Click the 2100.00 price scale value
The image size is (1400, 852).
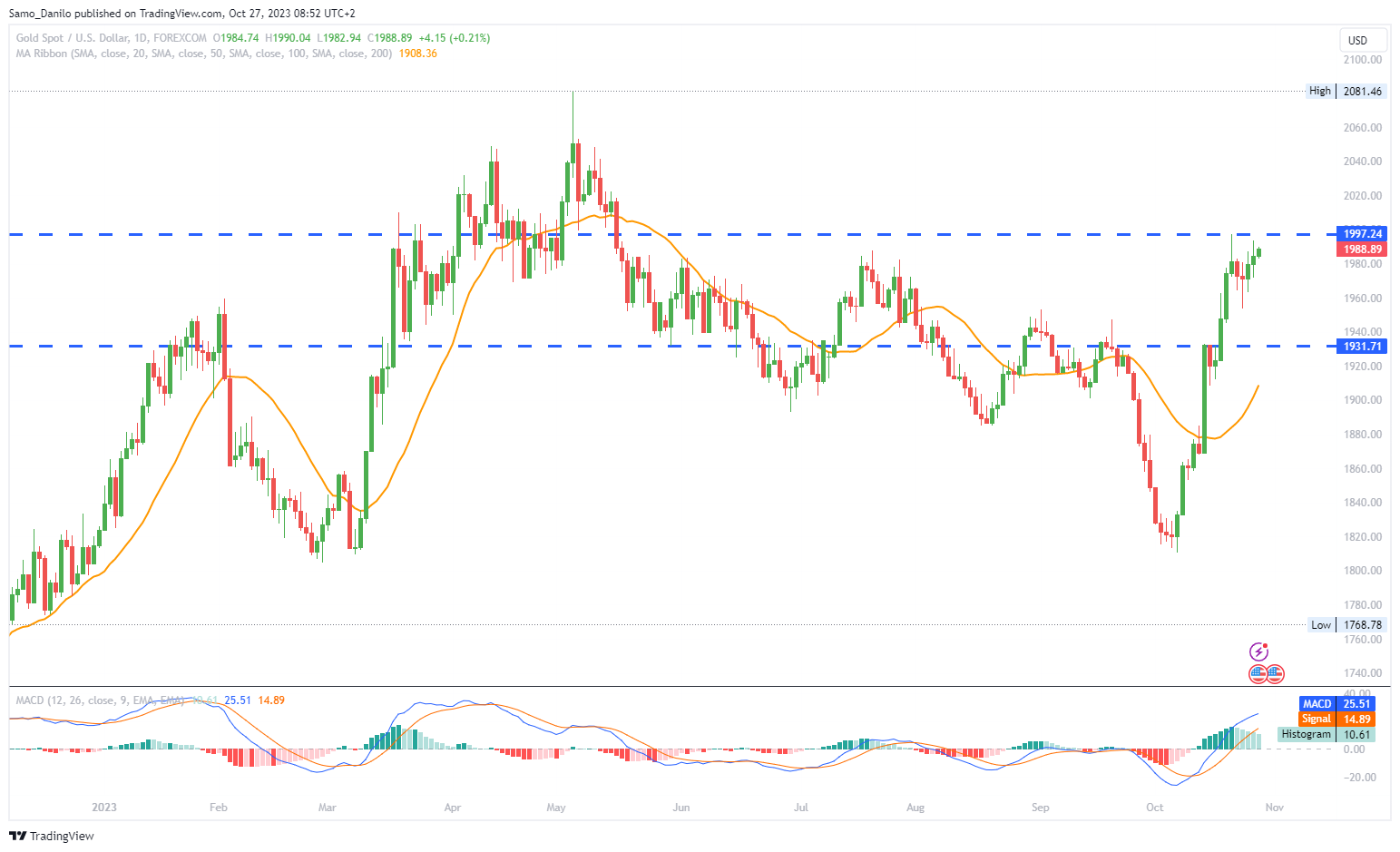1363,60
